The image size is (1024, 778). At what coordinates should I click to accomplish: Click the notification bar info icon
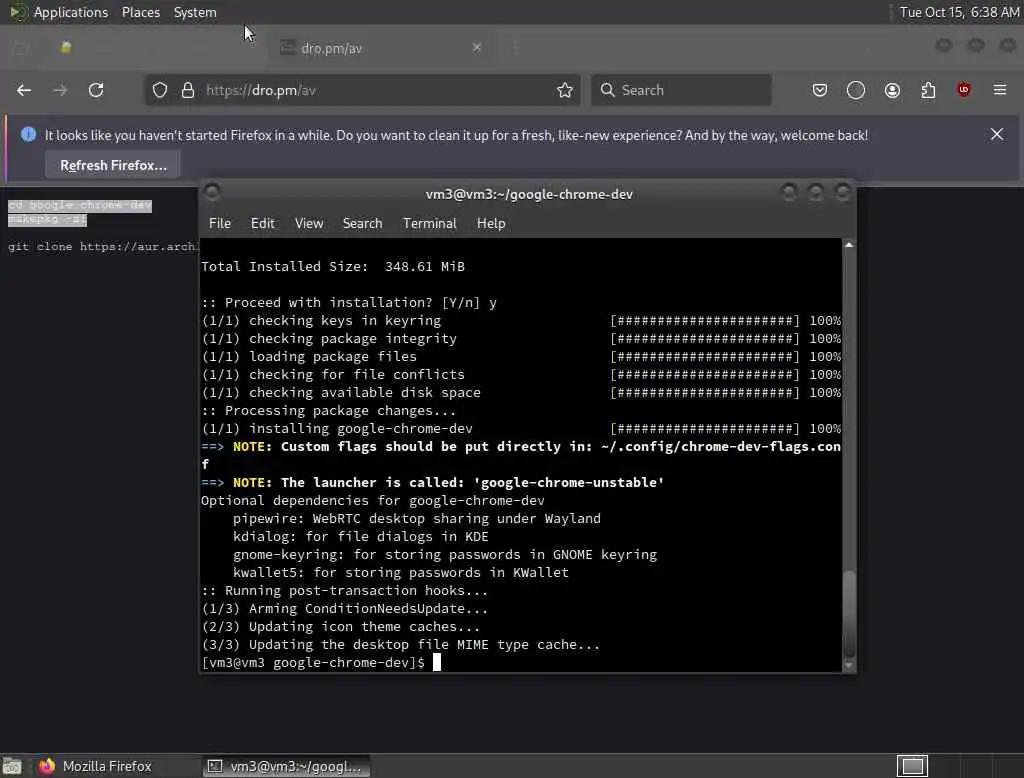(x=28, y=135)
